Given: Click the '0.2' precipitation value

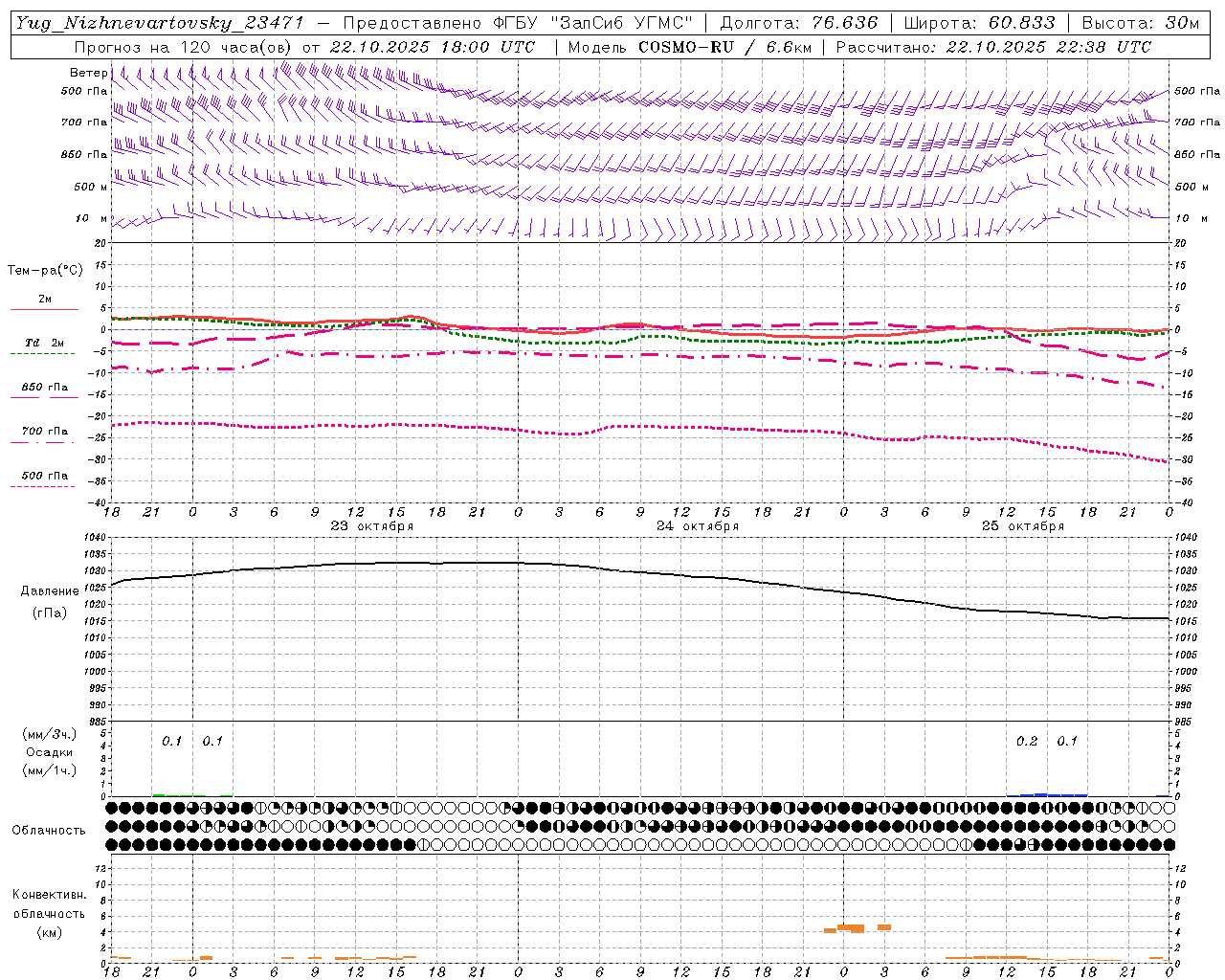Looking at the screenshot, I should click(1027, 742).
